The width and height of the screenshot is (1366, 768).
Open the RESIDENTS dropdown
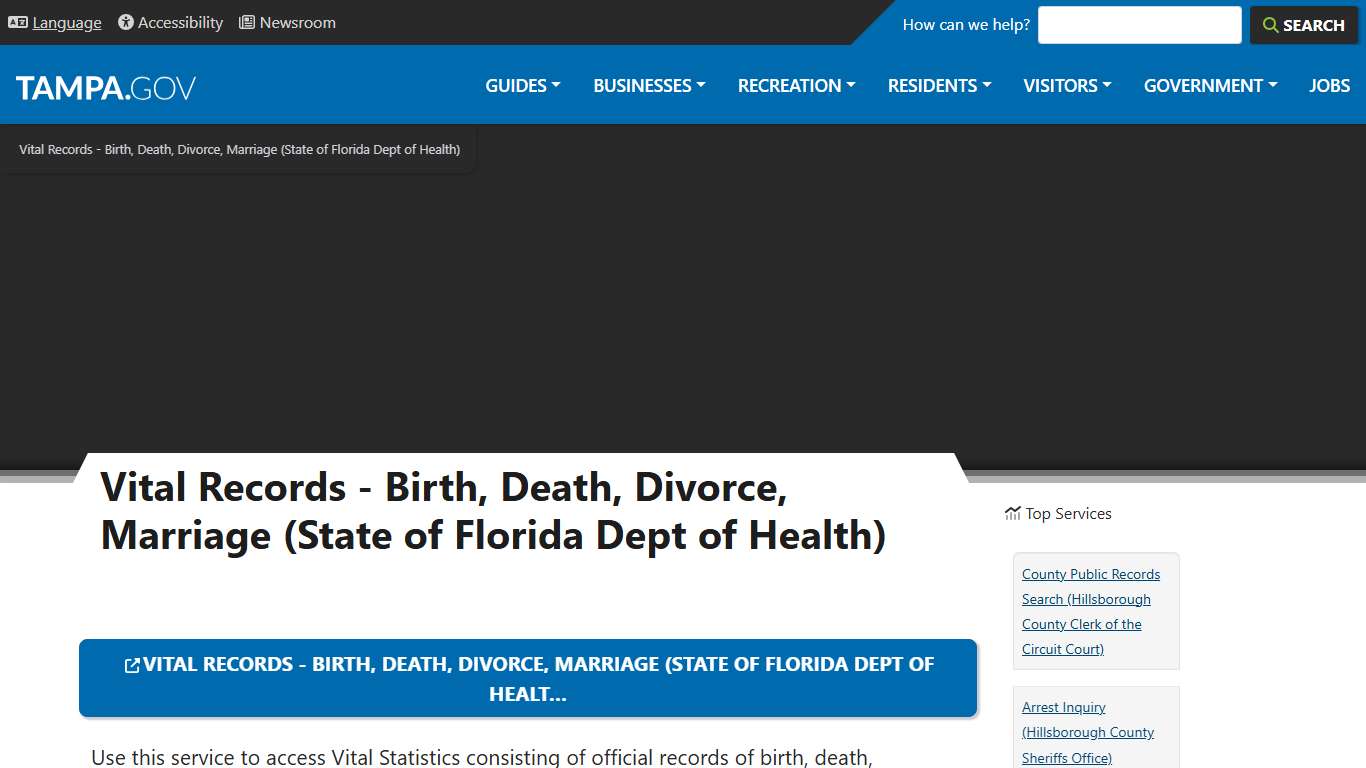coord(938,86)
